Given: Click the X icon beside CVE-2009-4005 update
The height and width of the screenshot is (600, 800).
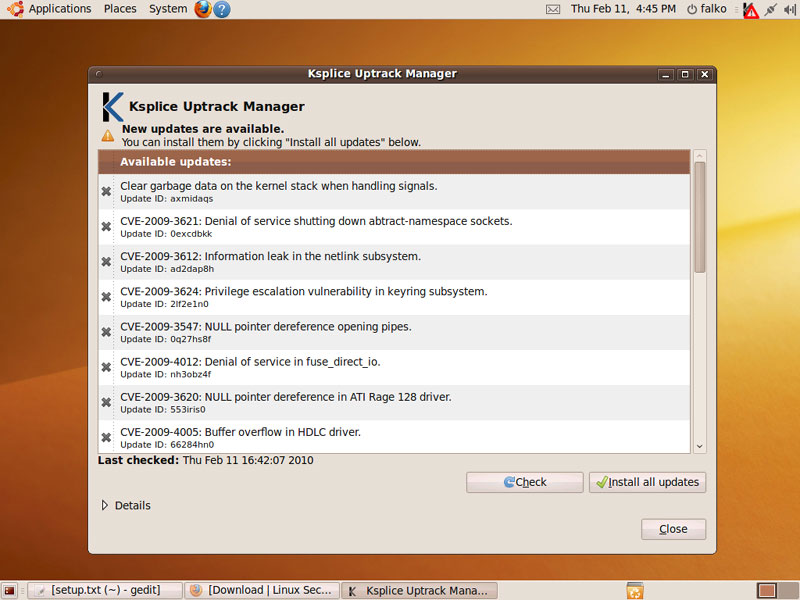Looking at the screenshot, I should click(x=106, y=437).
